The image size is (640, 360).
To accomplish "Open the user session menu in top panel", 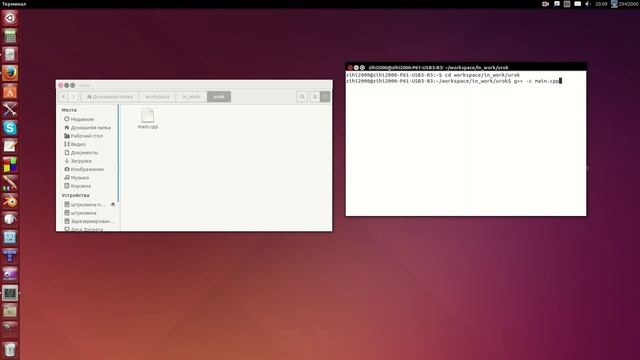I will point(624,4).
